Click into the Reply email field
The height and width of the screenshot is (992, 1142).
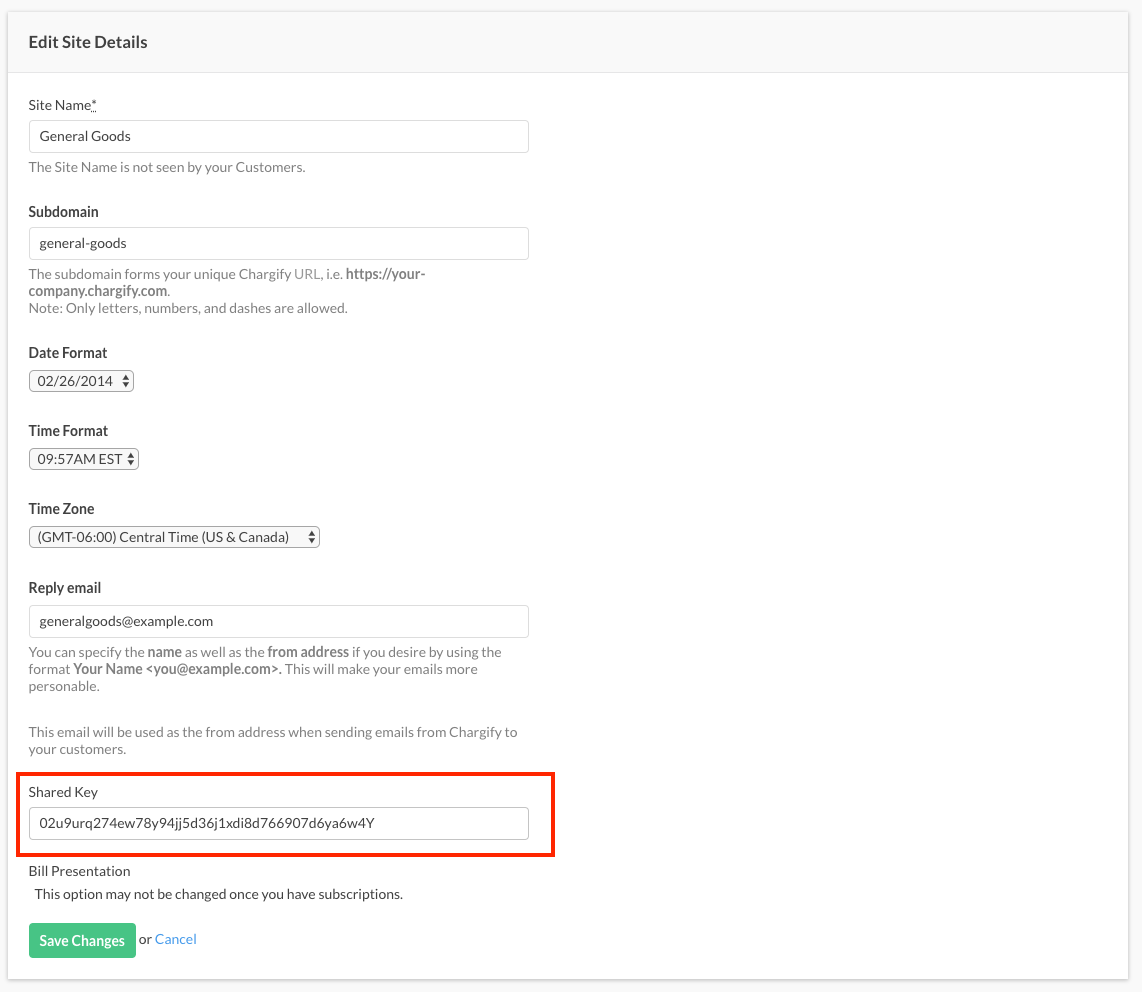pos(278,621)
